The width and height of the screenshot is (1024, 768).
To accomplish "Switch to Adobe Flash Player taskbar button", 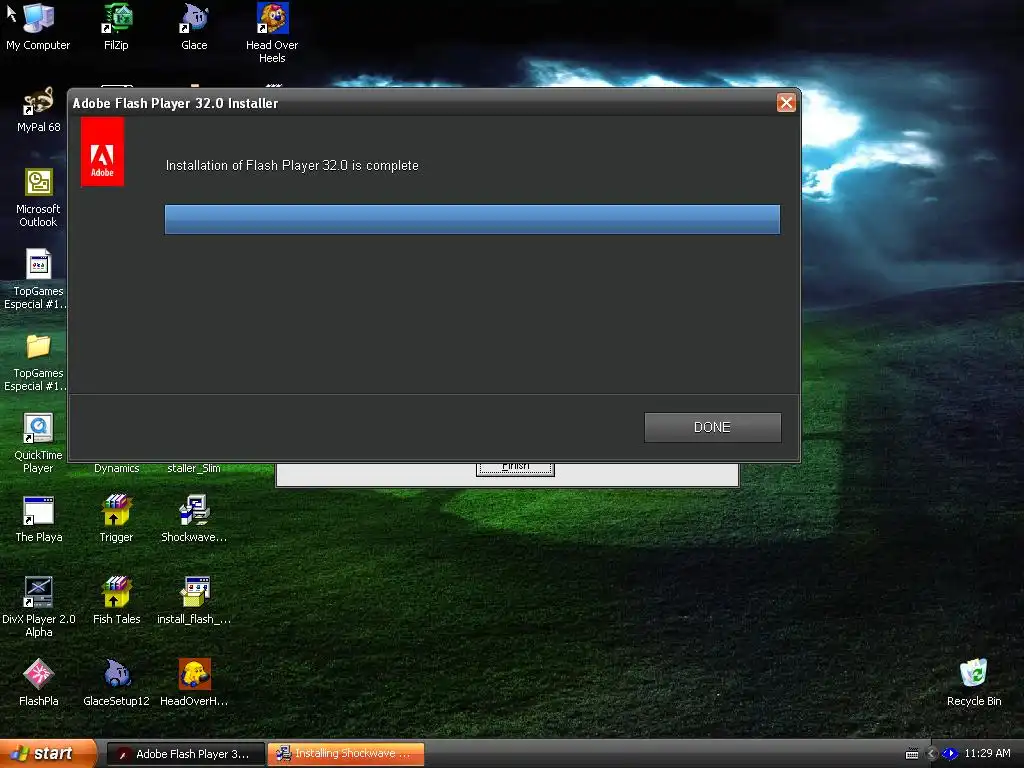I will (x=186, y=754).
